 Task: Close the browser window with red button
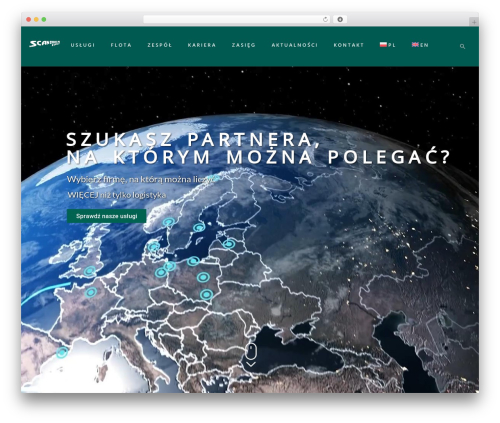29,19
